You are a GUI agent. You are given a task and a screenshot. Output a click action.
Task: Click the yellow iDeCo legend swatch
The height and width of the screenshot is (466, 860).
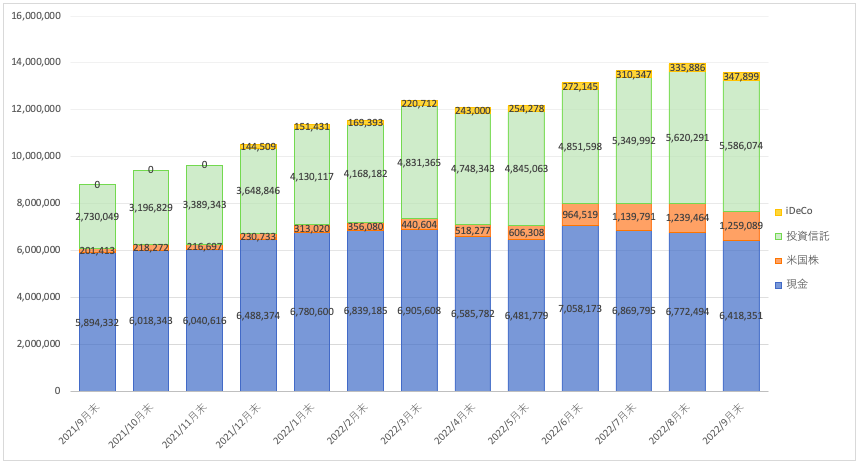click(779, 212)
